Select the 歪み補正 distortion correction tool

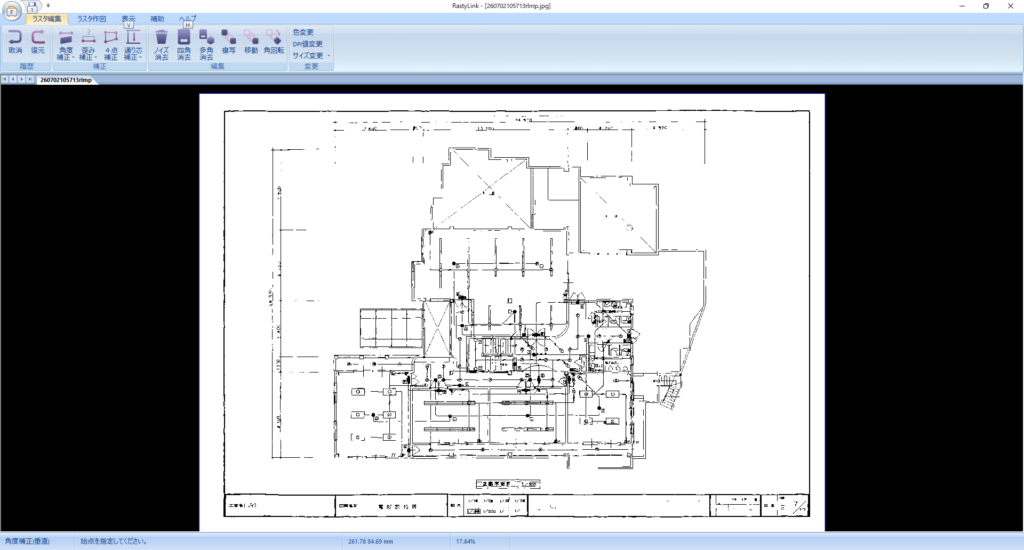click(x=88, y=45)
